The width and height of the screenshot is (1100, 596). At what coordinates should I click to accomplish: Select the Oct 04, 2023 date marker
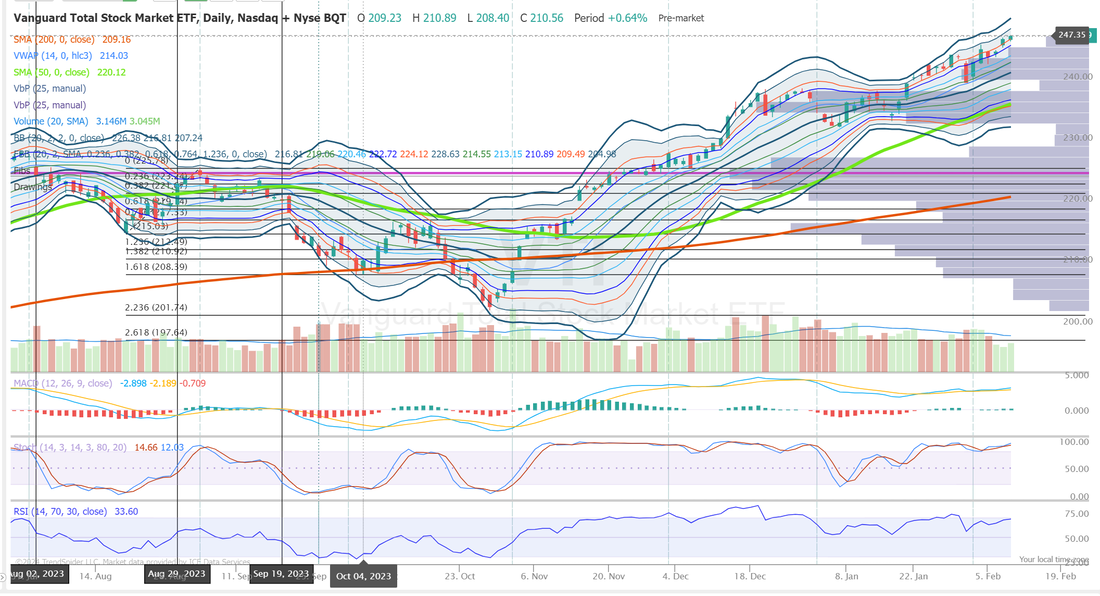point(363,576)
